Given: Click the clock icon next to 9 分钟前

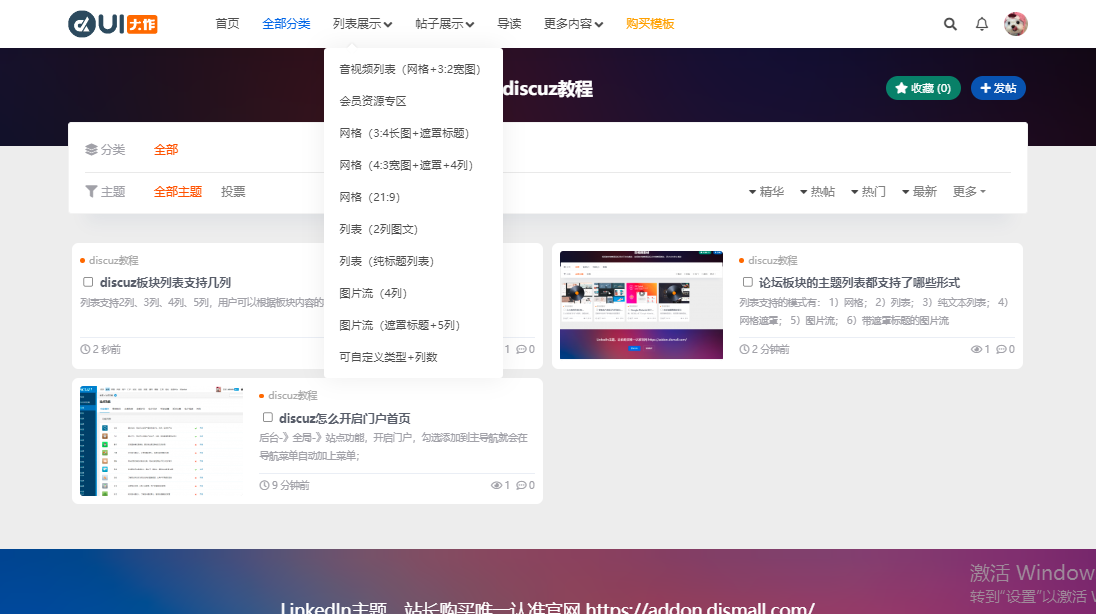Looking at the screenshot, I should pyautogui.click(x=265, y=485).
